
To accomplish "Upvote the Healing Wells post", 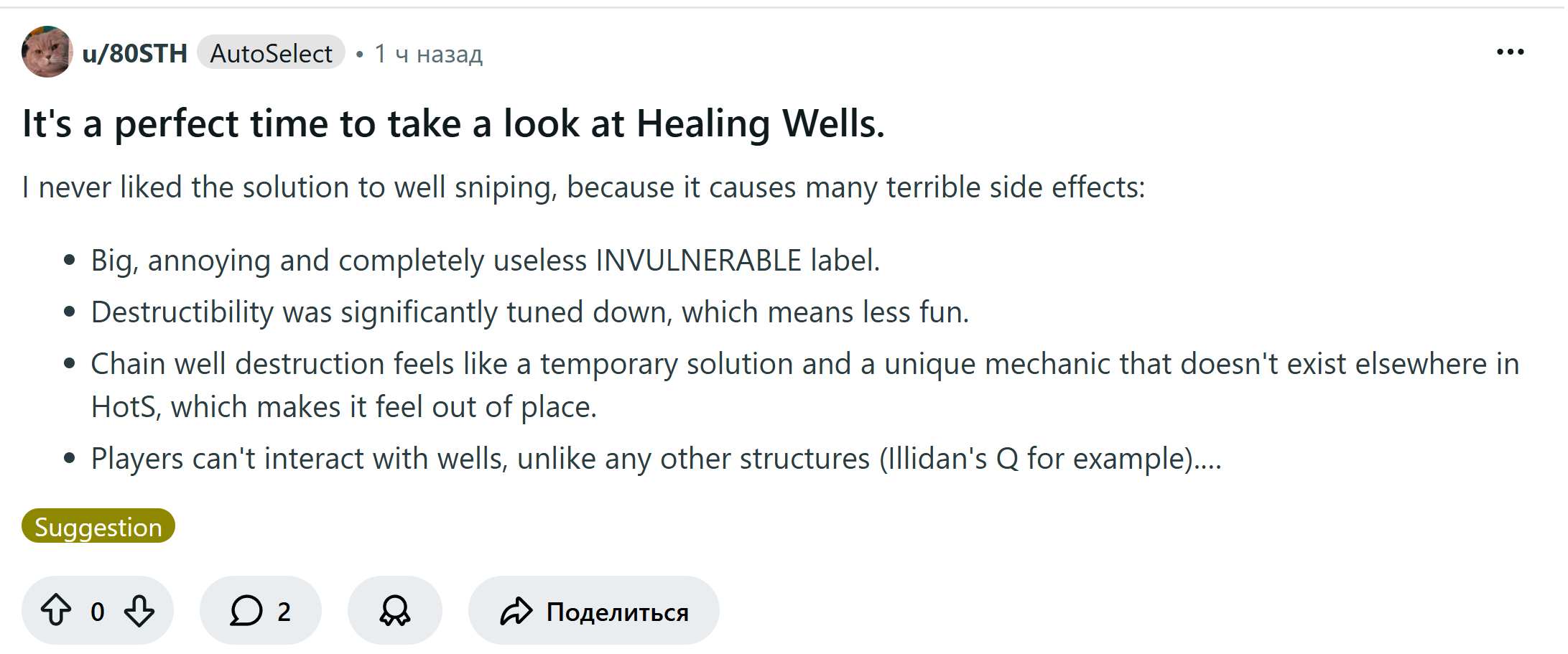I will tap(56, 611).
